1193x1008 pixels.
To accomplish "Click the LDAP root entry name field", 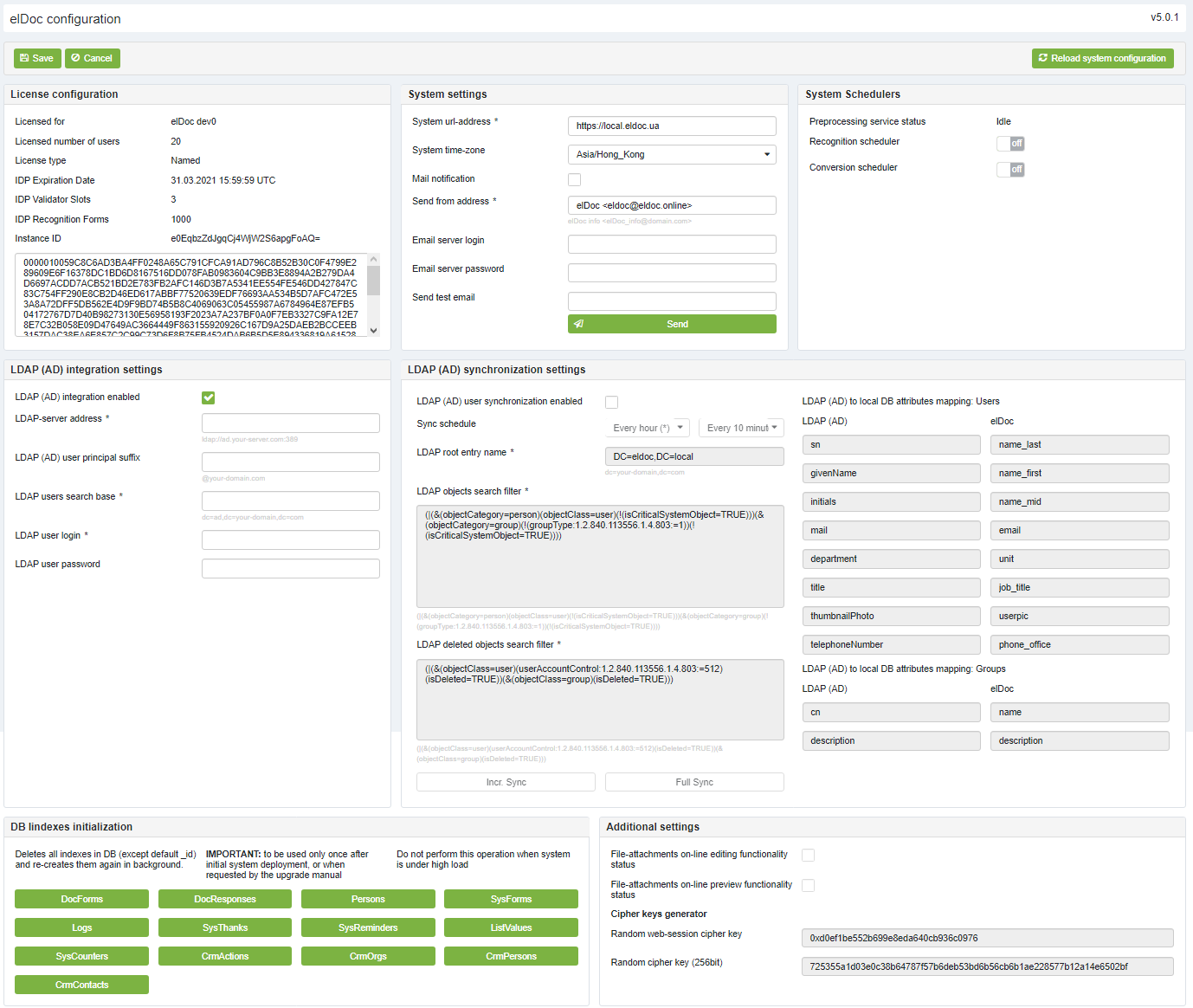I will click(x=694, y=456).
